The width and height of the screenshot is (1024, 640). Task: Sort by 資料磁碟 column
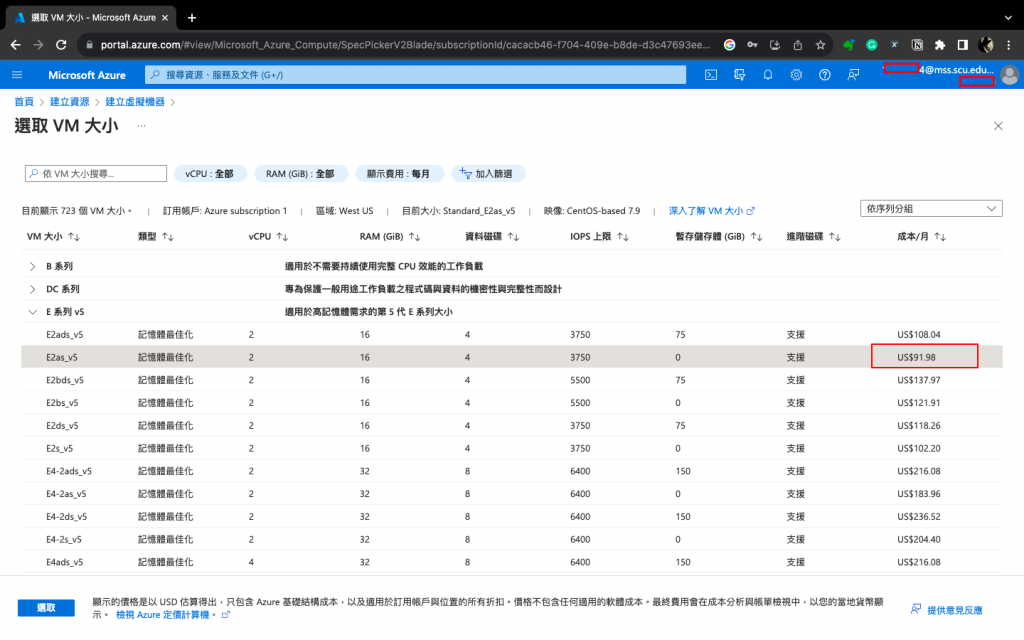tap(492, 236)
